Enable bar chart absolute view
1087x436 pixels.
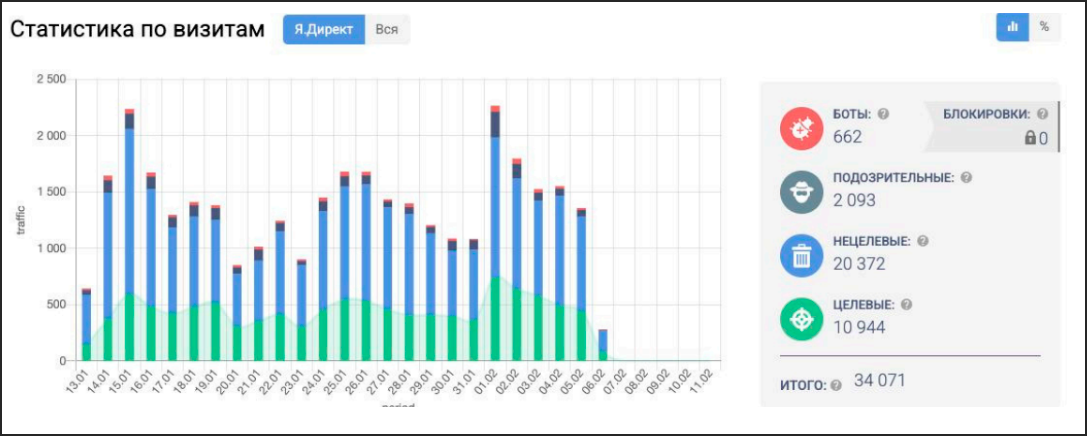point(1012,27)
